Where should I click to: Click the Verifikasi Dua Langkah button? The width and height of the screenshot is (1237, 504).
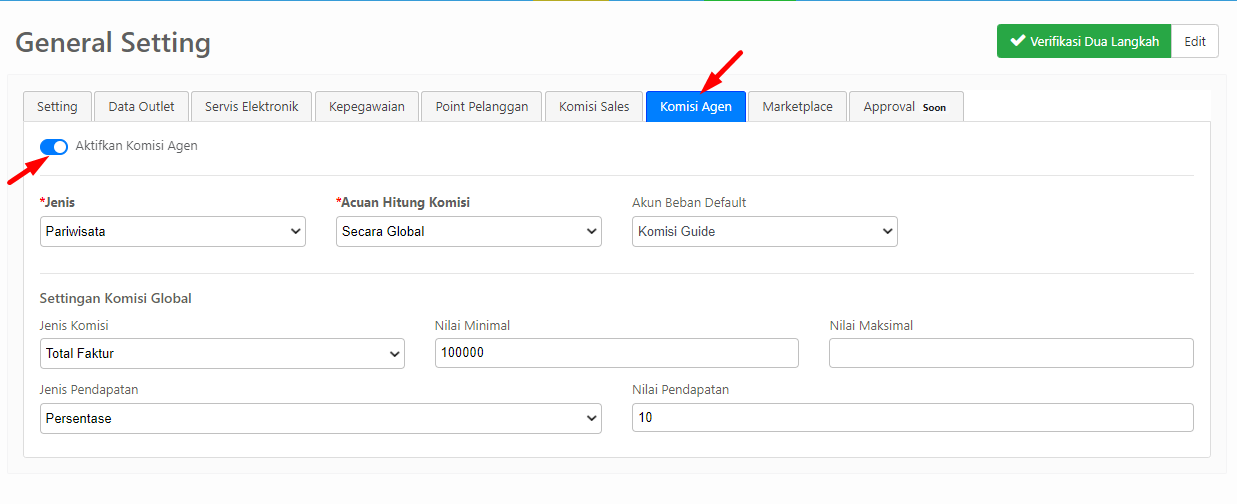click(x=1084, y=41)
